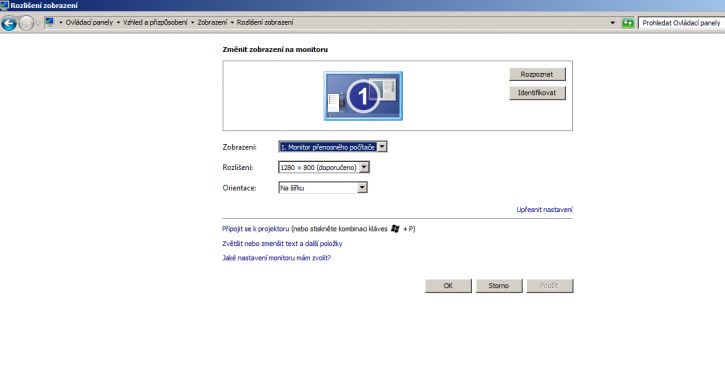The height and width of the screenshot is (371, 725).
Task: Open Upřesnit nastavení link
Action: coord(544,210)
